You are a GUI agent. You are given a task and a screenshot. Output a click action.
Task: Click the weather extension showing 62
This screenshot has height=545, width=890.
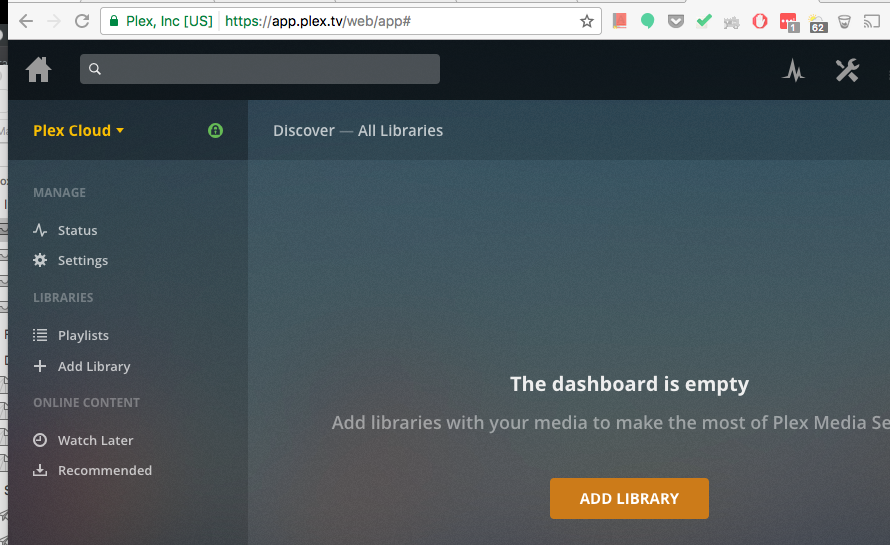pyautogui.click(x=817, y=23)
